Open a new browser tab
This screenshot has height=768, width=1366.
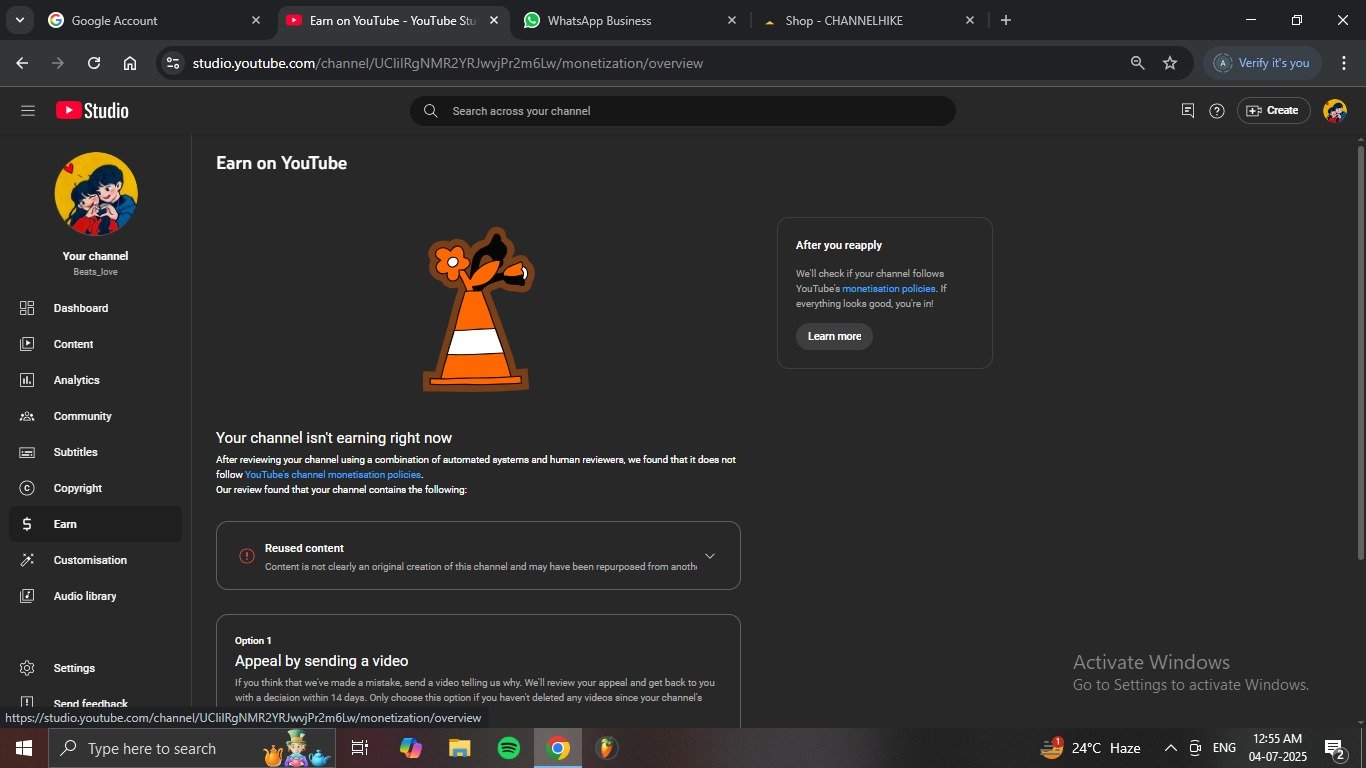coord(1006,20)
